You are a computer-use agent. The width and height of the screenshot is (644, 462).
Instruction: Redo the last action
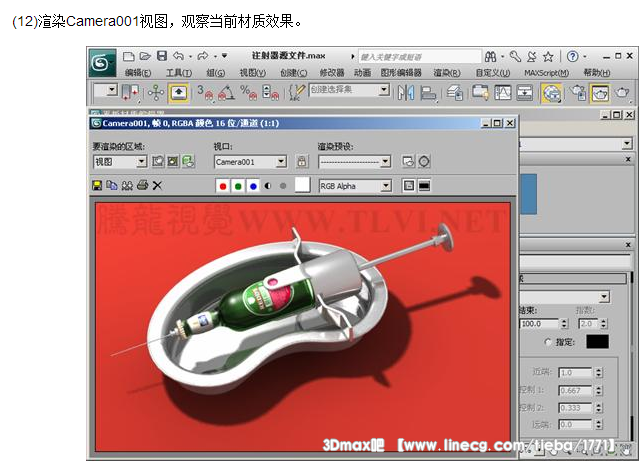pos(203,56)
